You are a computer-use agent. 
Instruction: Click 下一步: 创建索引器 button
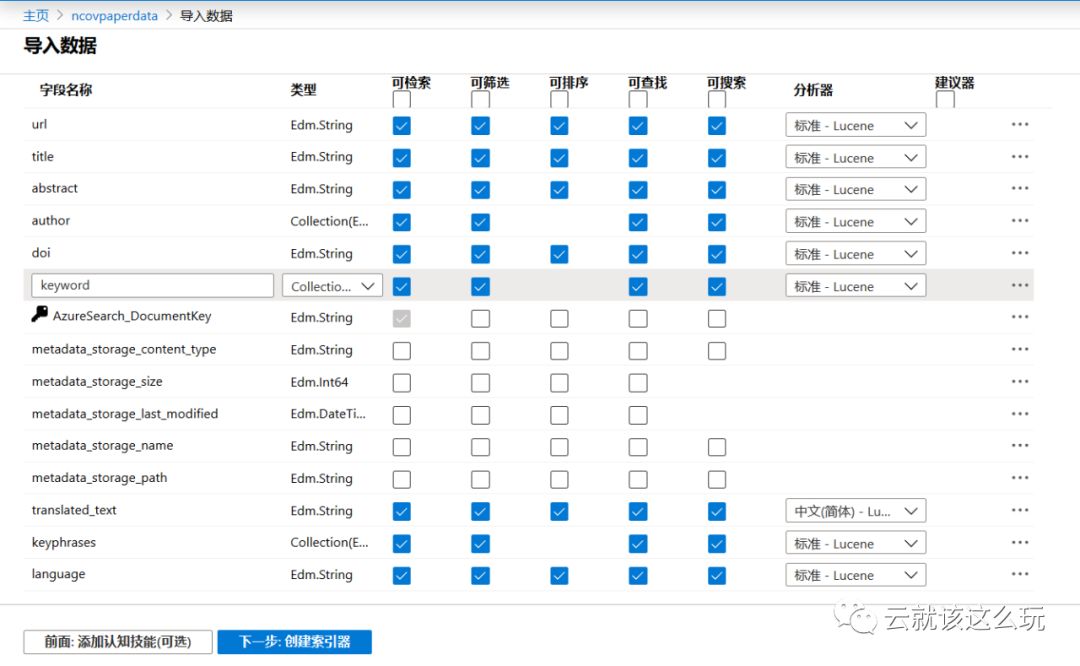pyautogui.click(x=295, y=642)
